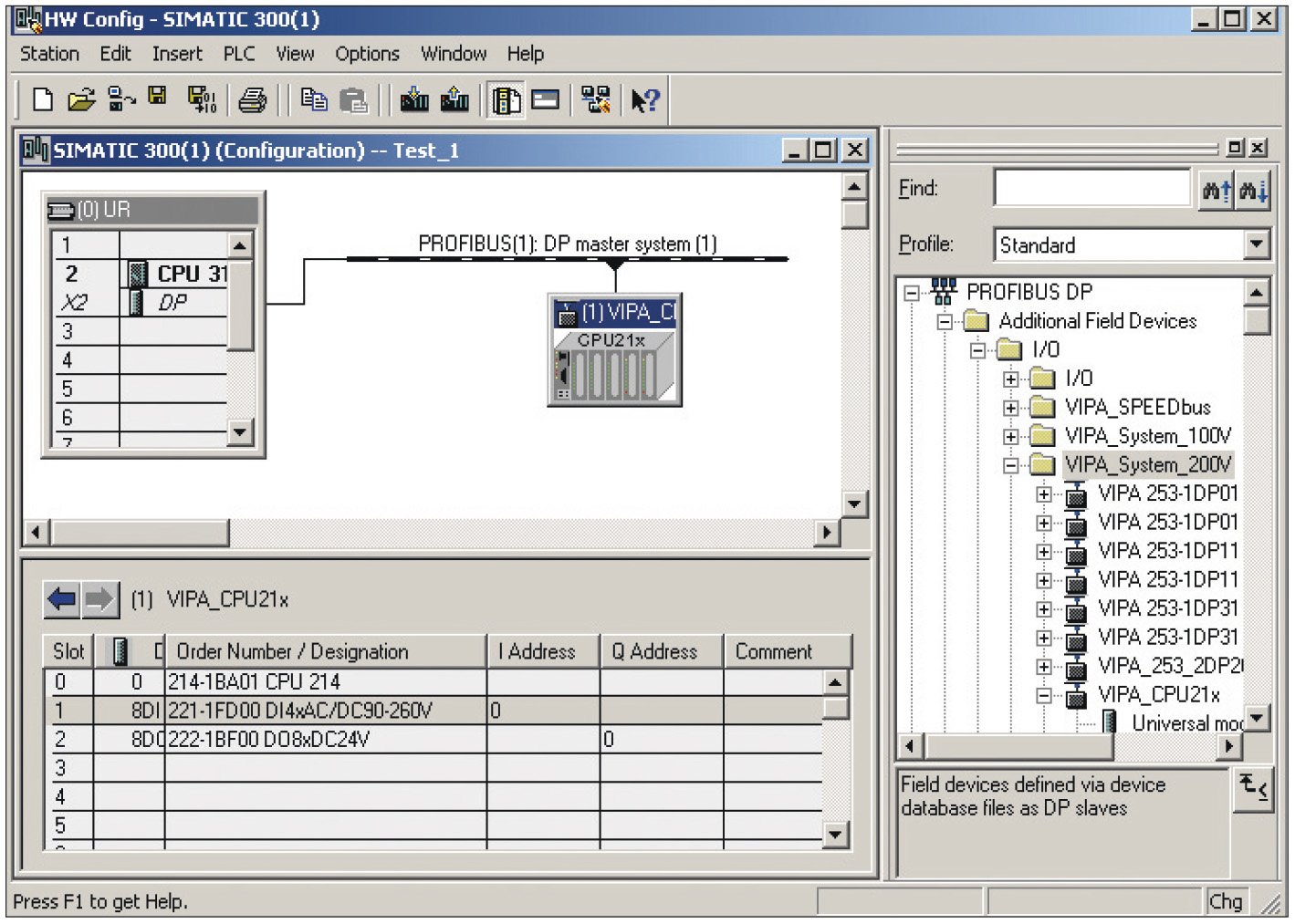Open the Edit menu

(x=115, y=54)
